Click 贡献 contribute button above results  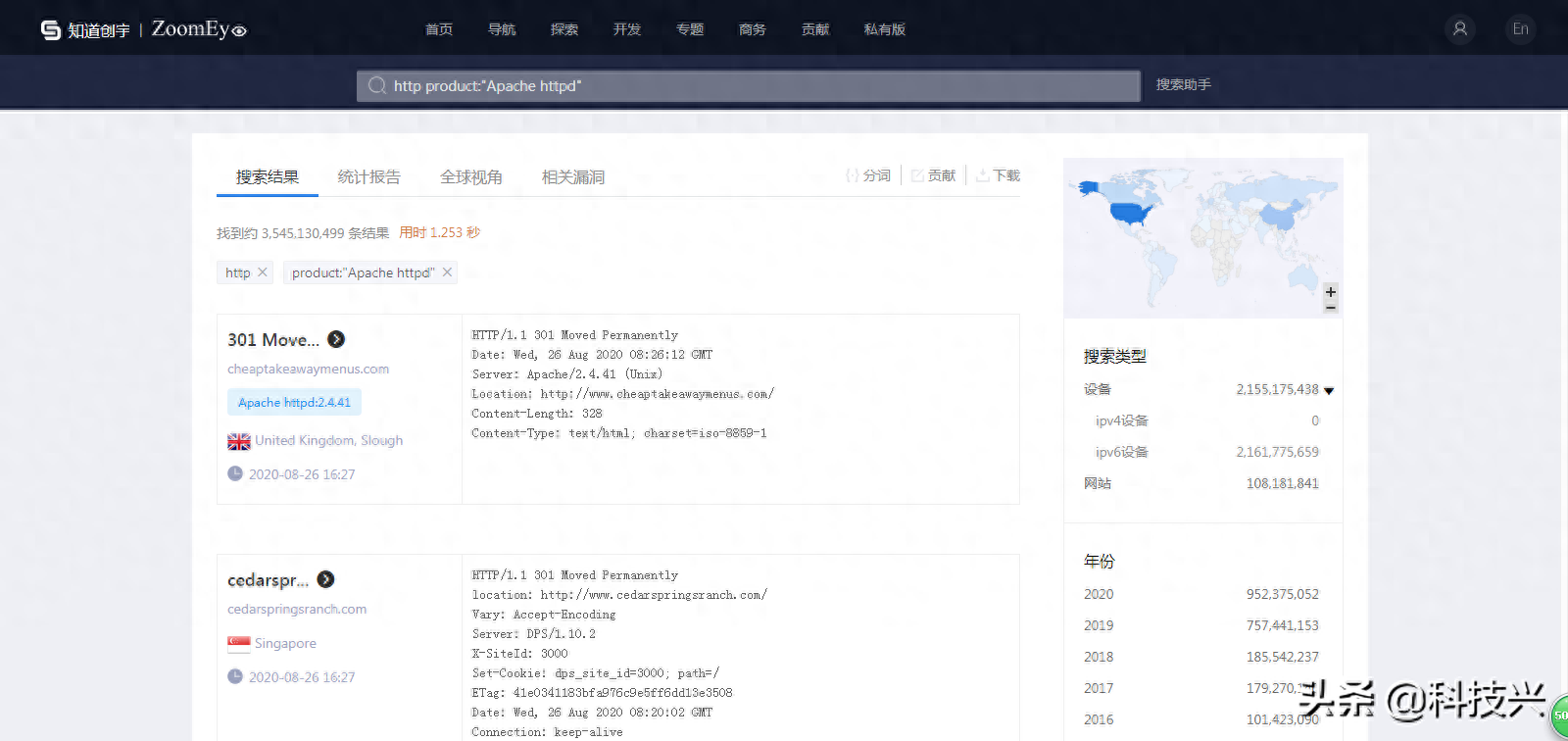coord(933,175)
